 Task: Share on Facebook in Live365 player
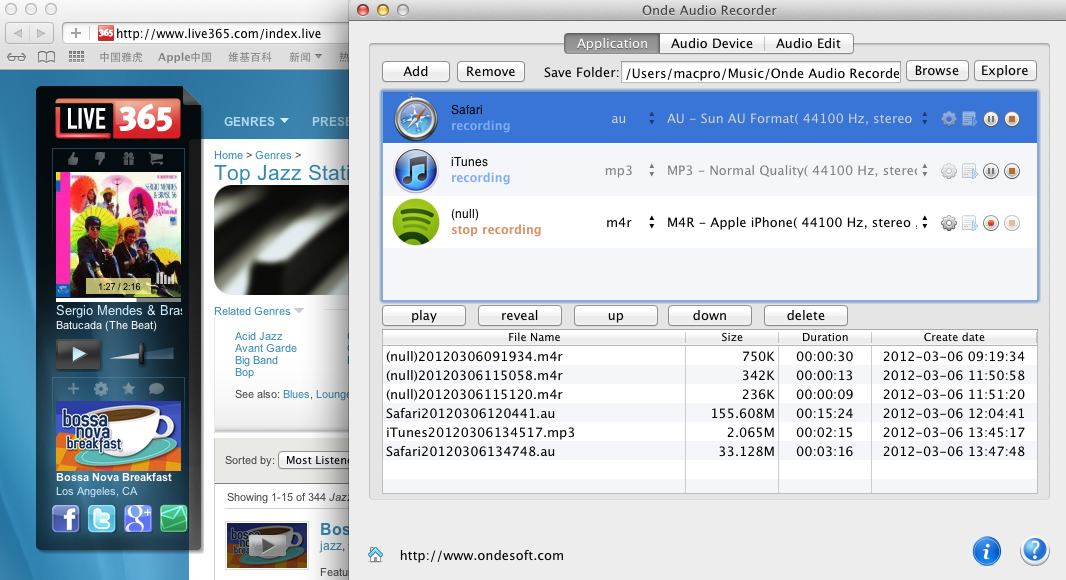click(x=66, y=518)
